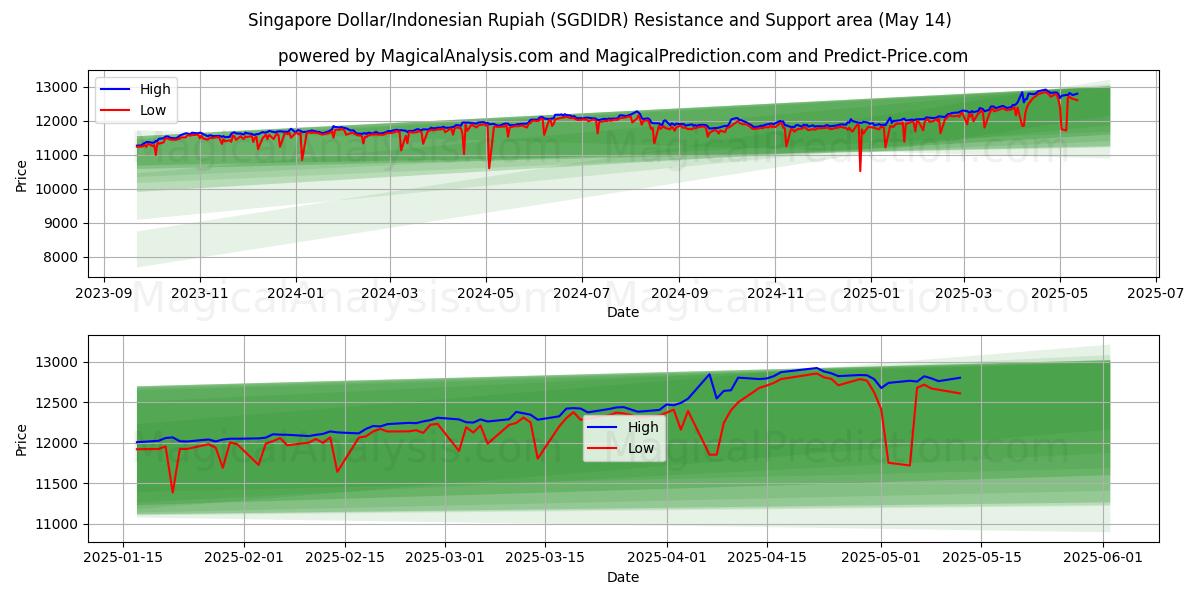Click the bottom chart 'Price' axis label
Screen dimensions: 1200x600
[x=22, y=439]
